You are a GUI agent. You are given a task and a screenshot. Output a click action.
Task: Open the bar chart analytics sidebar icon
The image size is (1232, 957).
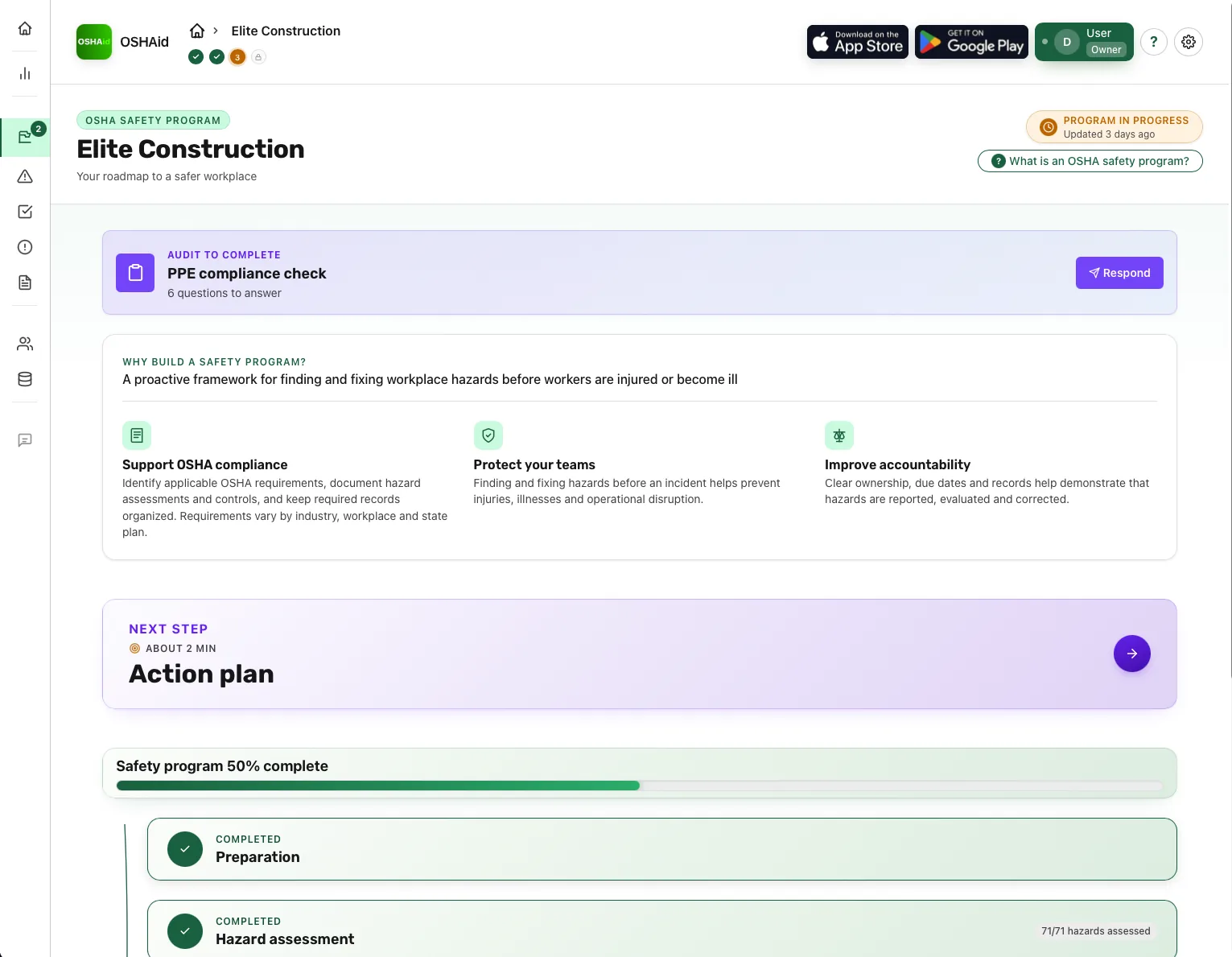click(25, 74)
